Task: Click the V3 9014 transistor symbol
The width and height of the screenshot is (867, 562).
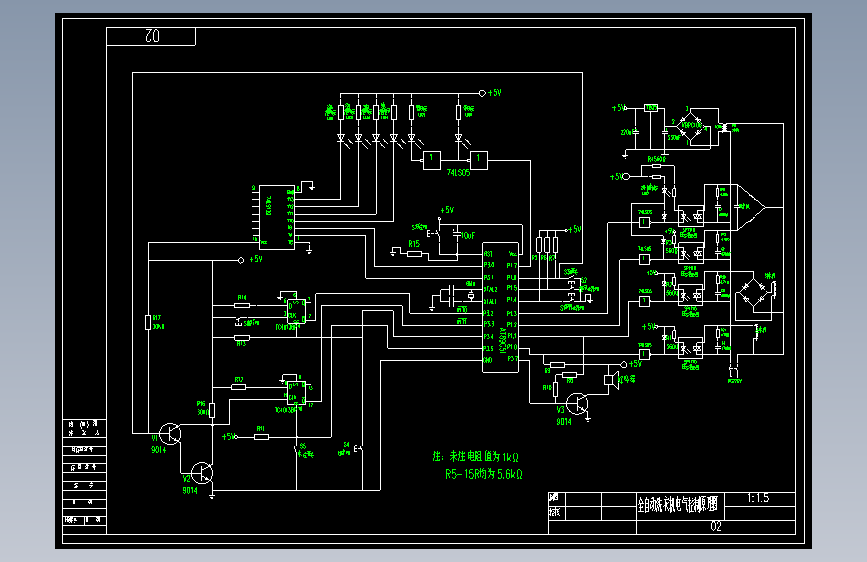Action: pyautogui.click(x=577, y=404)
